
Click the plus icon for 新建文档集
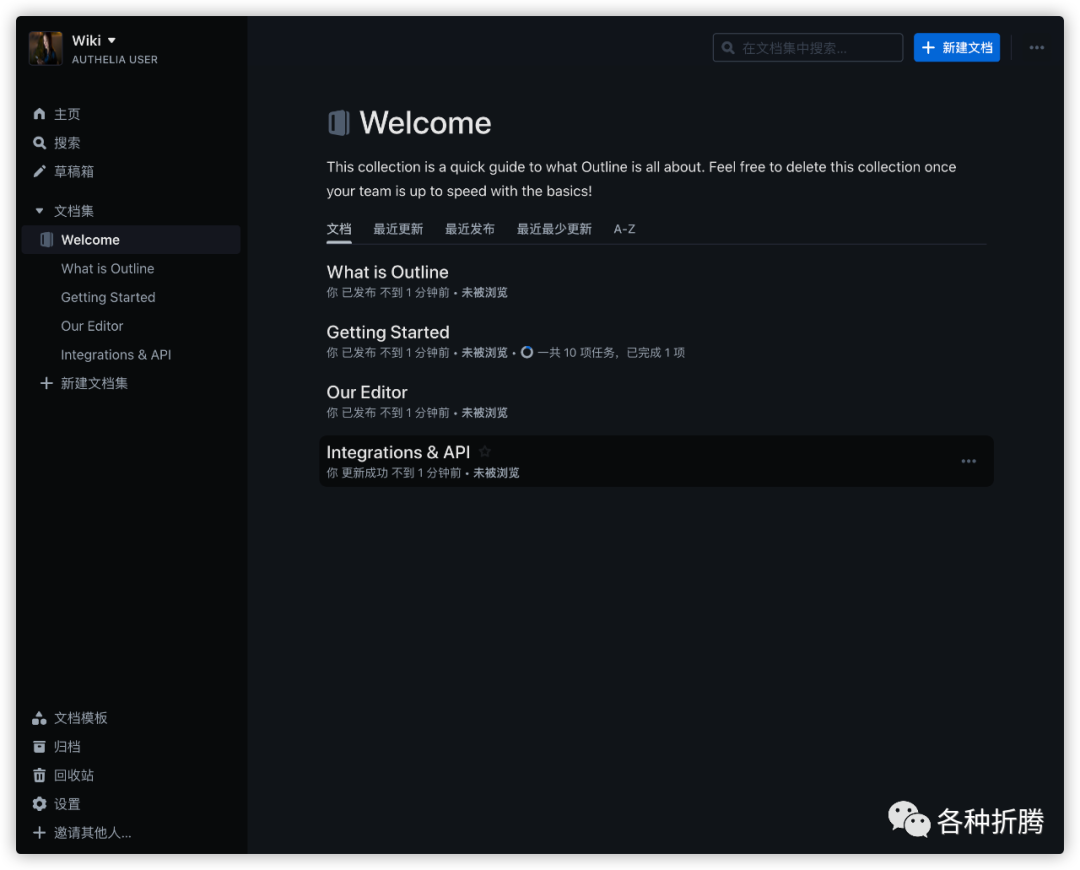(46, 383)
